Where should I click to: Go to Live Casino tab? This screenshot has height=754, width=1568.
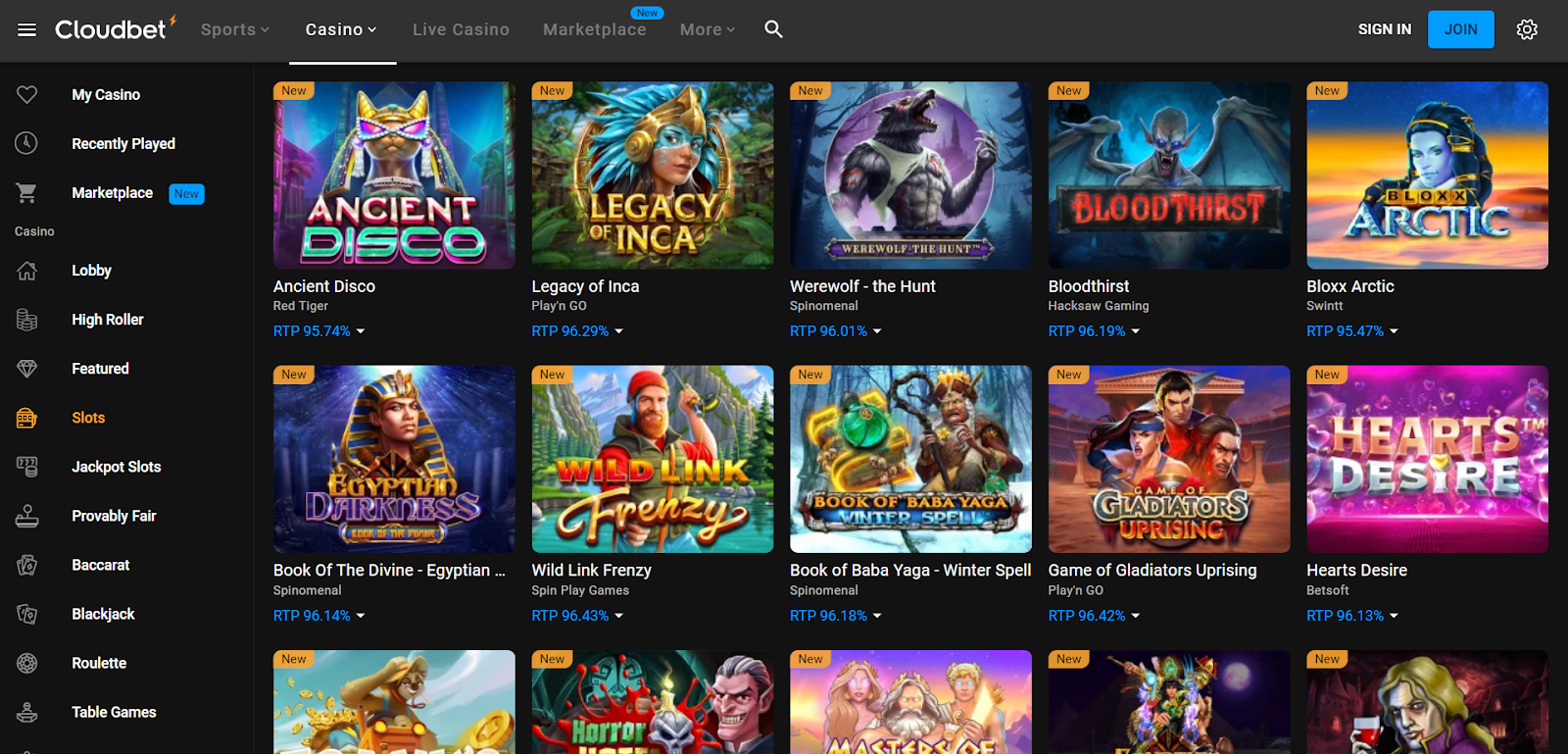(x=461, y=29)
